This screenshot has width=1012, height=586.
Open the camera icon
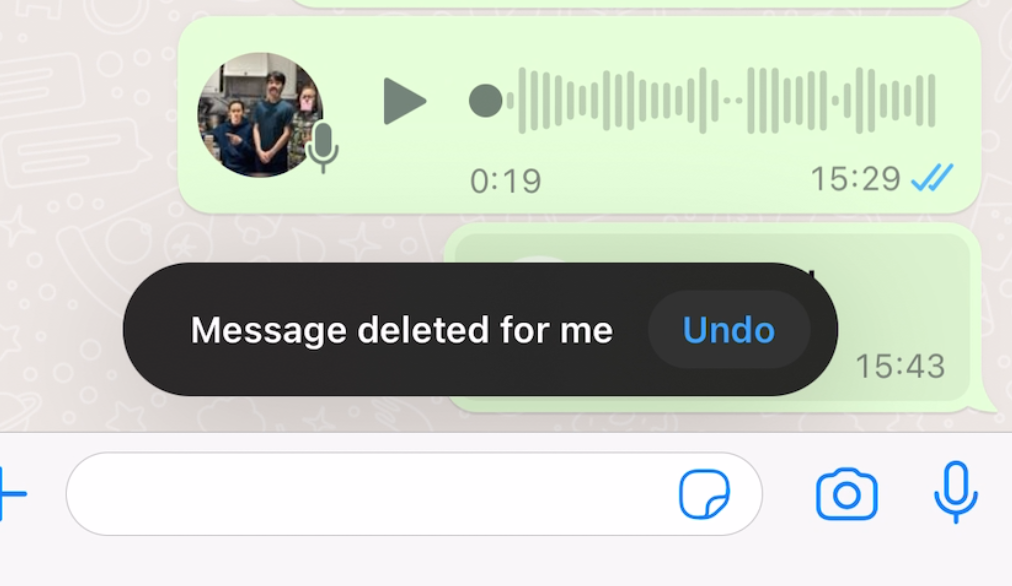coord(846,495)
